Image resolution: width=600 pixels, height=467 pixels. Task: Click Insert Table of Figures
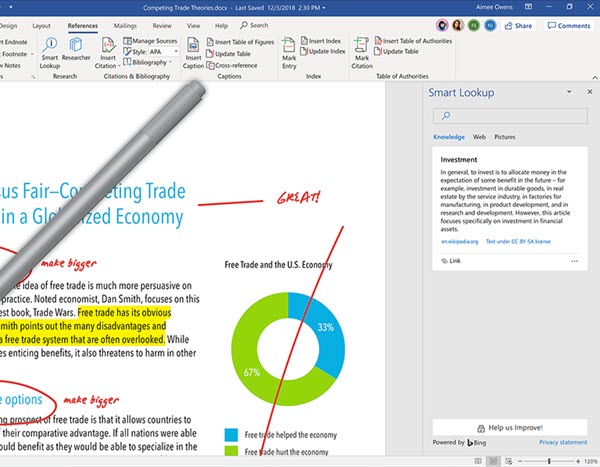click(x=240, y=42)
